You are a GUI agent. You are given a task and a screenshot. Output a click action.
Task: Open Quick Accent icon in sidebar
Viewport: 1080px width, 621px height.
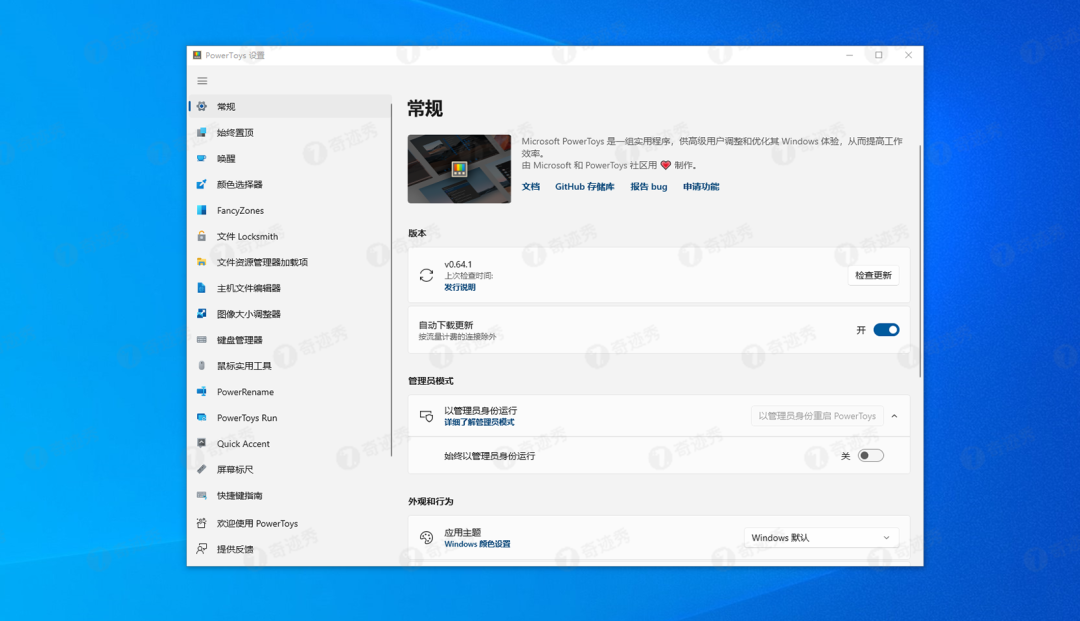pyautogui.click(x=201, y=443)
